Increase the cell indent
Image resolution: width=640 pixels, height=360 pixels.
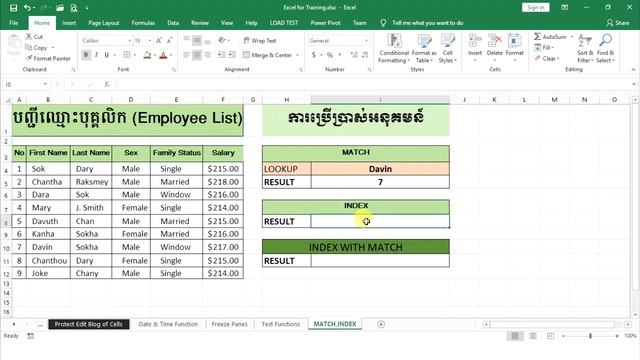[x=231, y=55]
